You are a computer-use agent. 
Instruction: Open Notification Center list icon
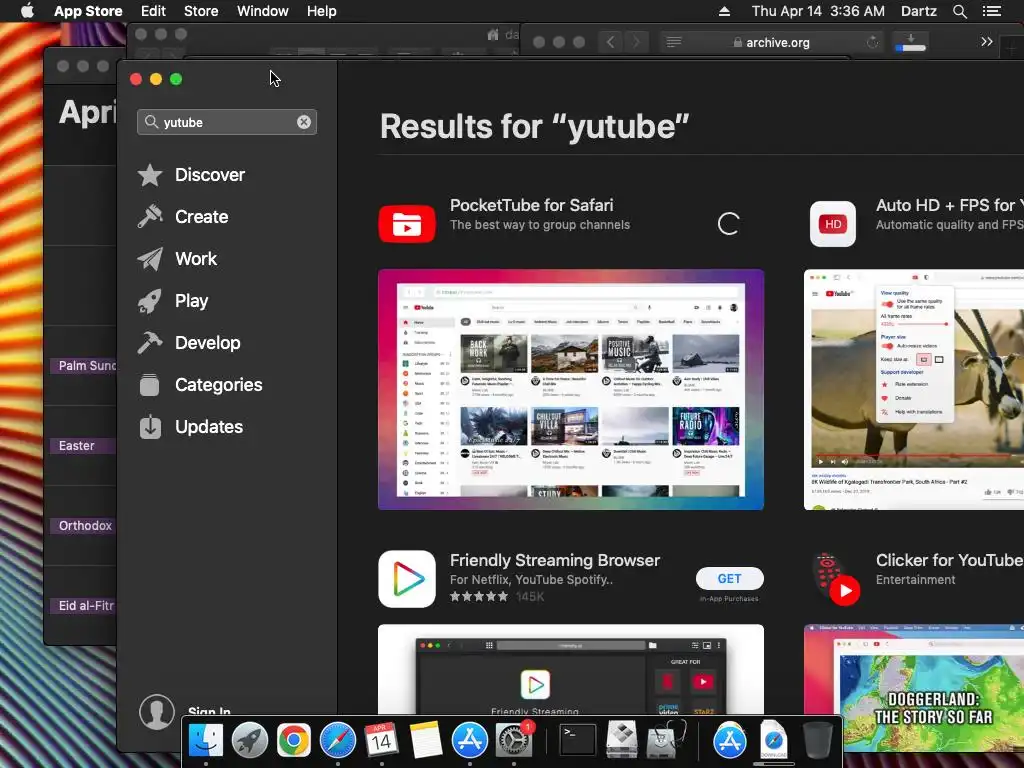point(992,11)
